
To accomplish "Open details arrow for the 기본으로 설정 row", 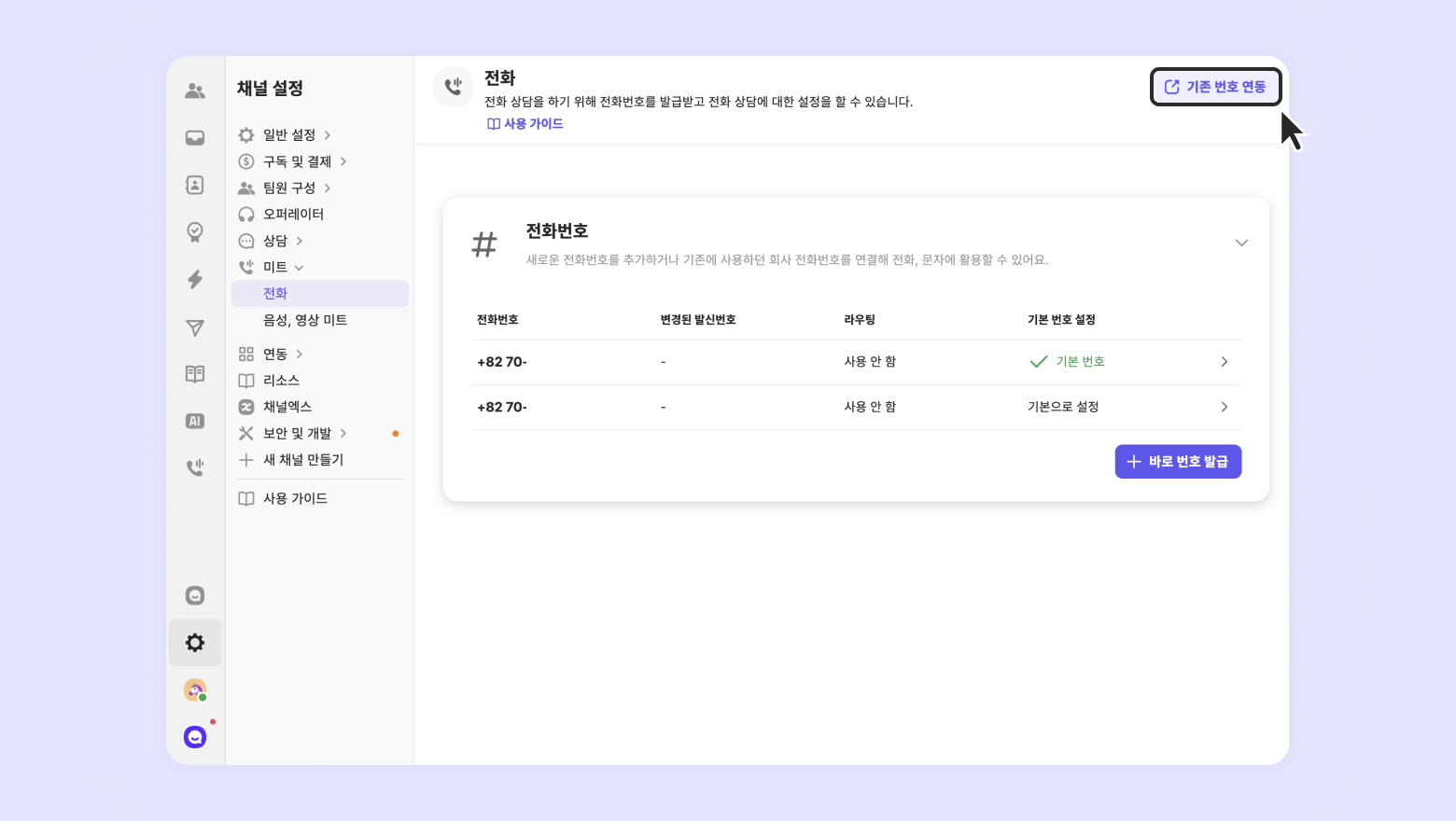I will [x=1225, y=407].
